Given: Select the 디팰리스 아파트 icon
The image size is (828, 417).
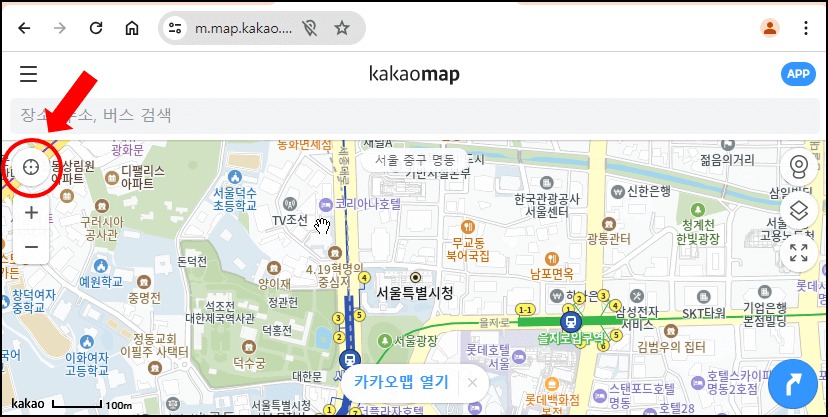Looking at the screenshot, I should (112, 178).
